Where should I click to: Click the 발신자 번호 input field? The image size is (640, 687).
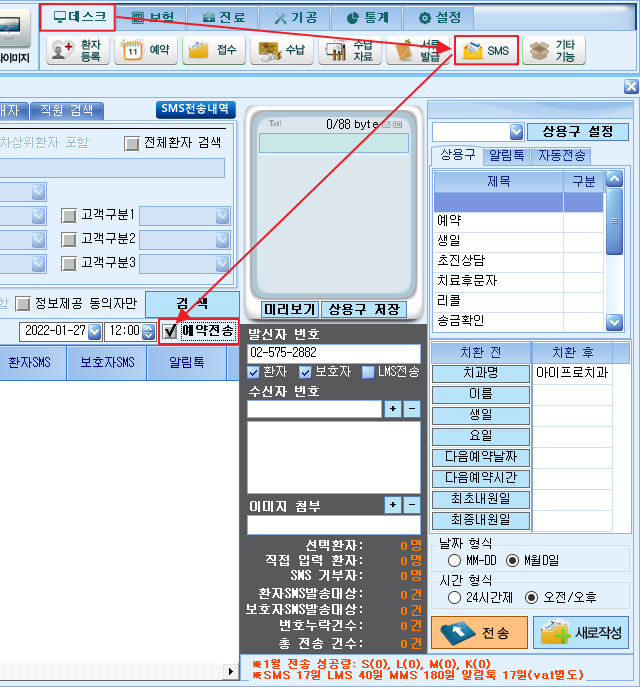[334, 353]
